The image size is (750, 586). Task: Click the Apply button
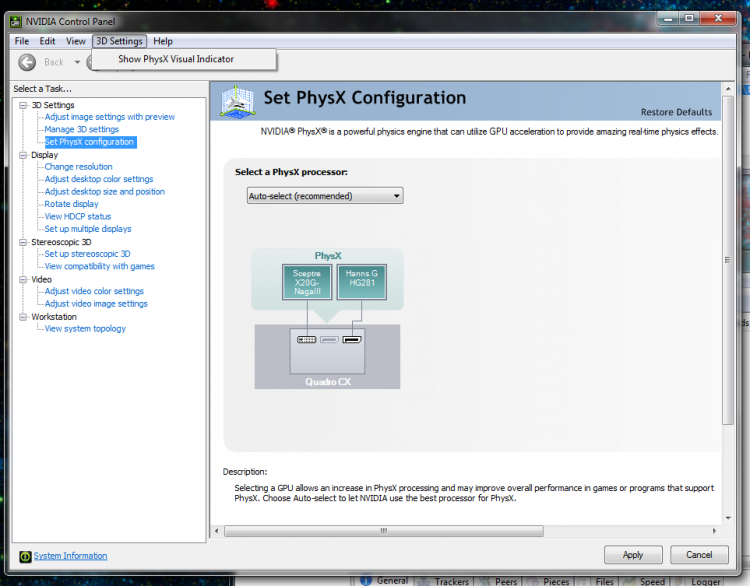point(633,555)
